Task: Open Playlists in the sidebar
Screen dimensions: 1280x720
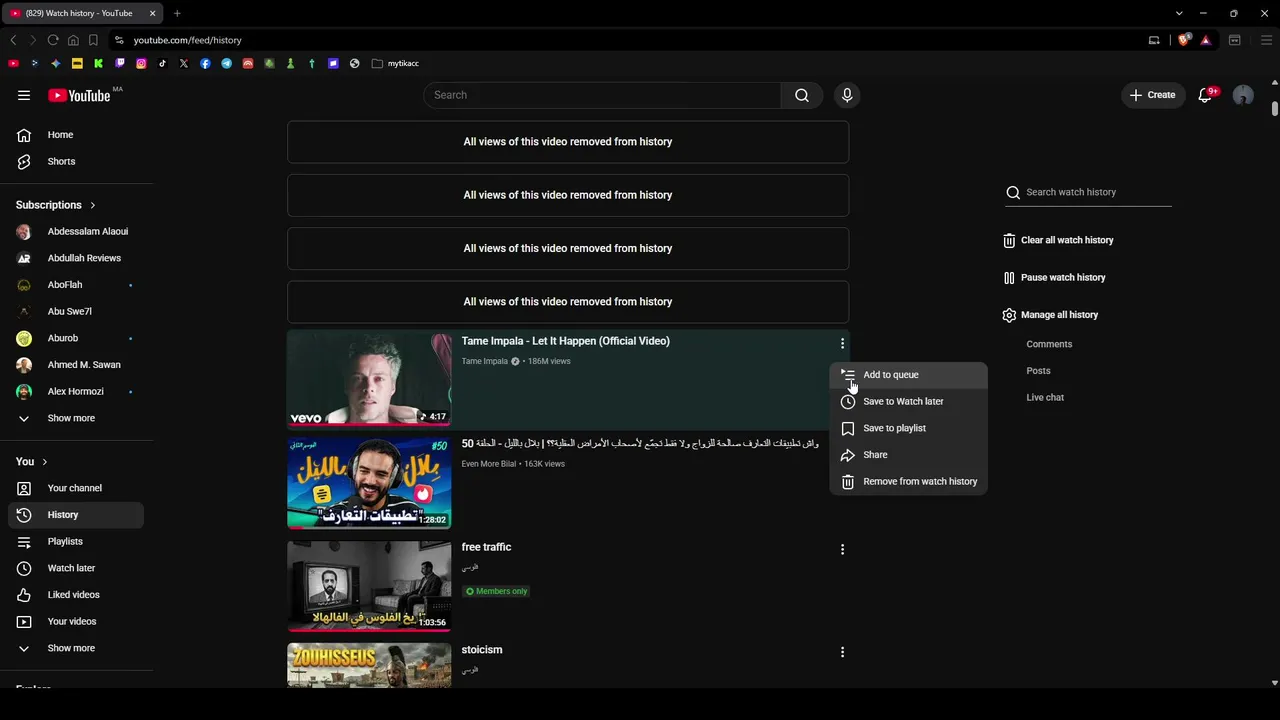Action: pyautogui.click(x=76, y=541)
